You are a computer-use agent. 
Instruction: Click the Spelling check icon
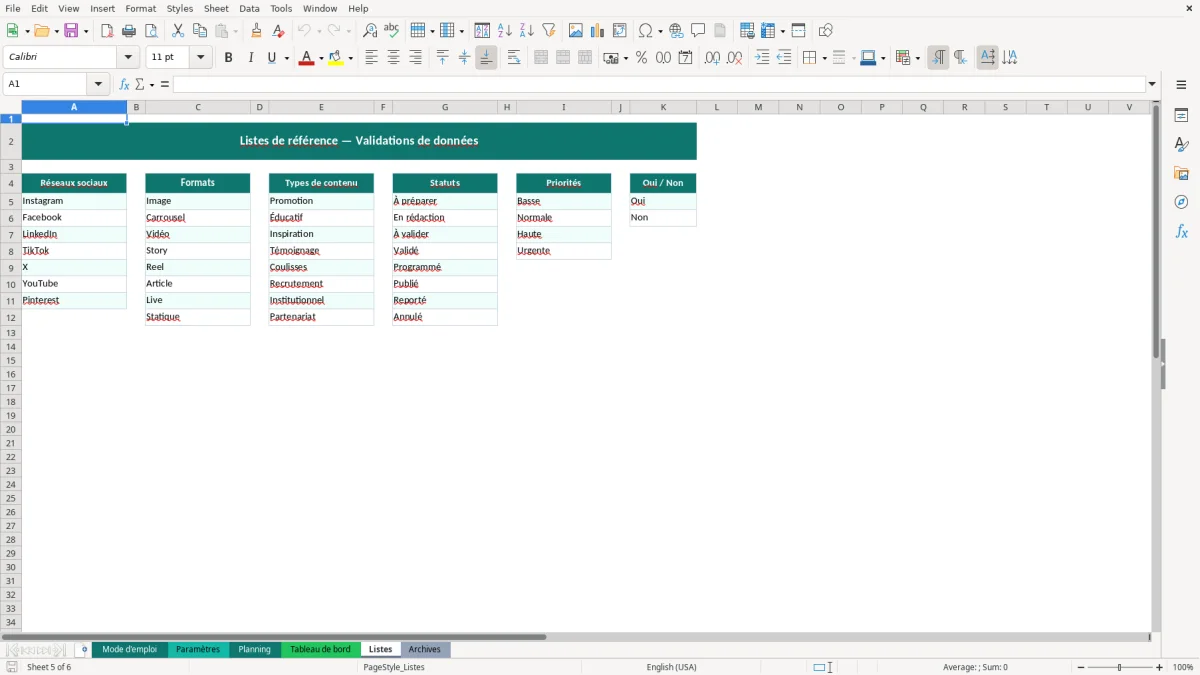392,31
